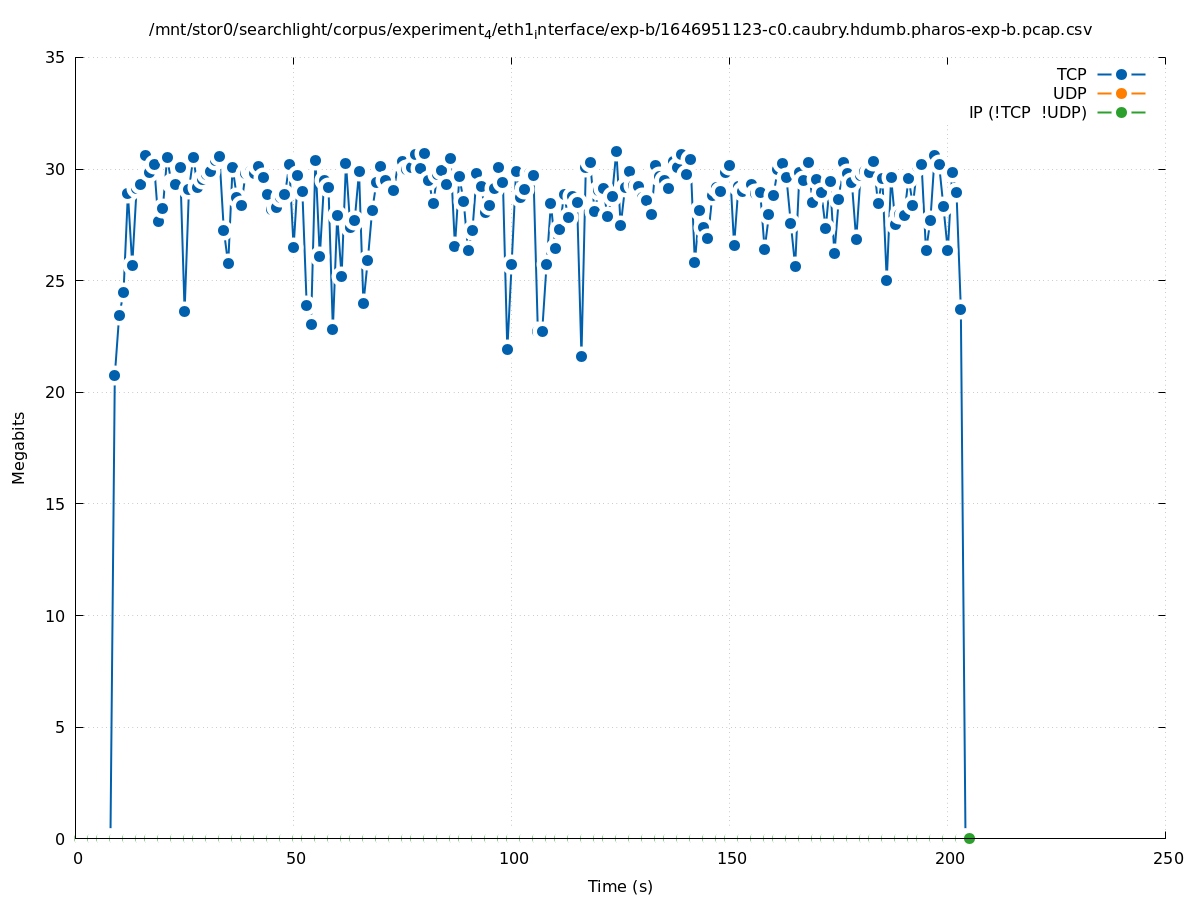1197x900 pixels.
Task: Click the 5 tick label on y-axis
Action: (60, 727)
